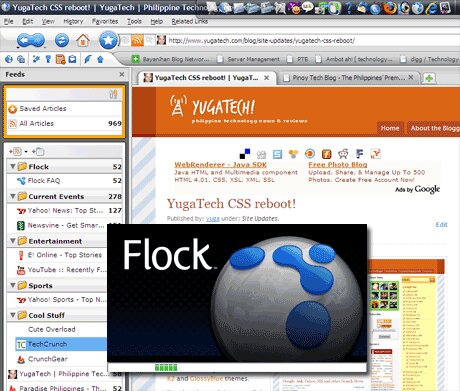Screen dimensions: 460x391
Task: Open the WebRenderer - Java SDK ad link
Action: (x=220, y=165)
